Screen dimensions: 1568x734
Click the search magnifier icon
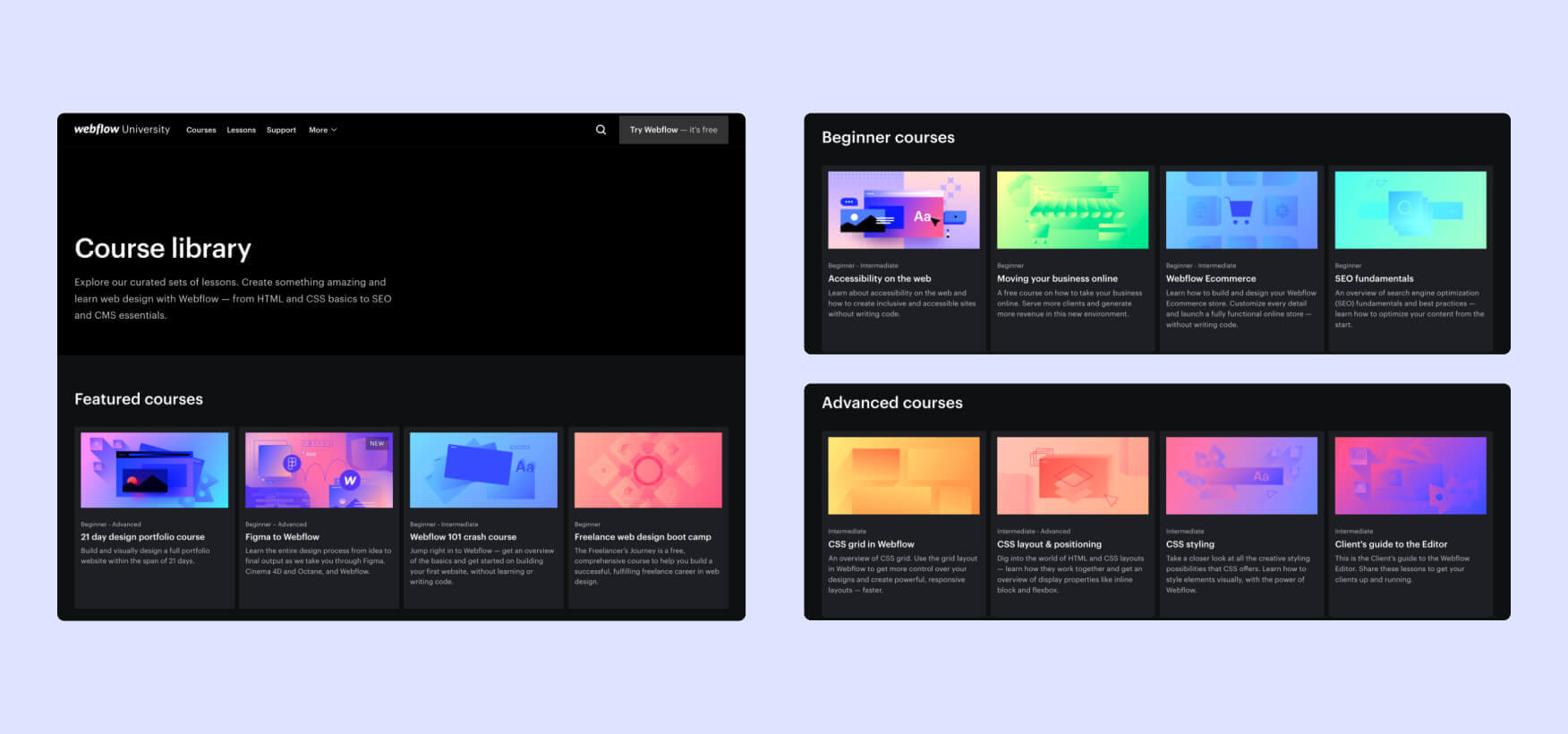click(x=601, y=130)
